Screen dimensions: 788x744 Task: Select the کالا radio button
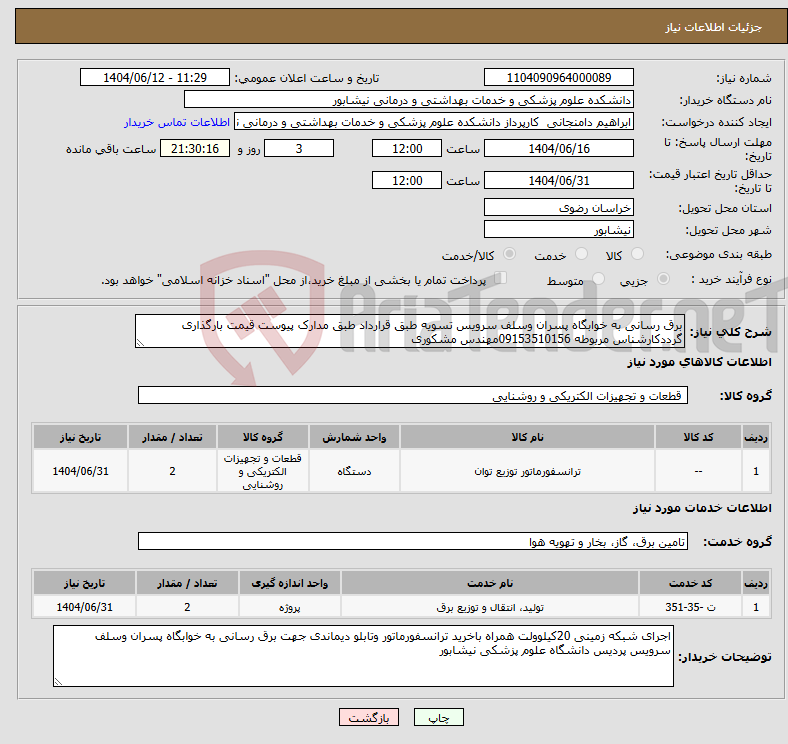[637, 254]
